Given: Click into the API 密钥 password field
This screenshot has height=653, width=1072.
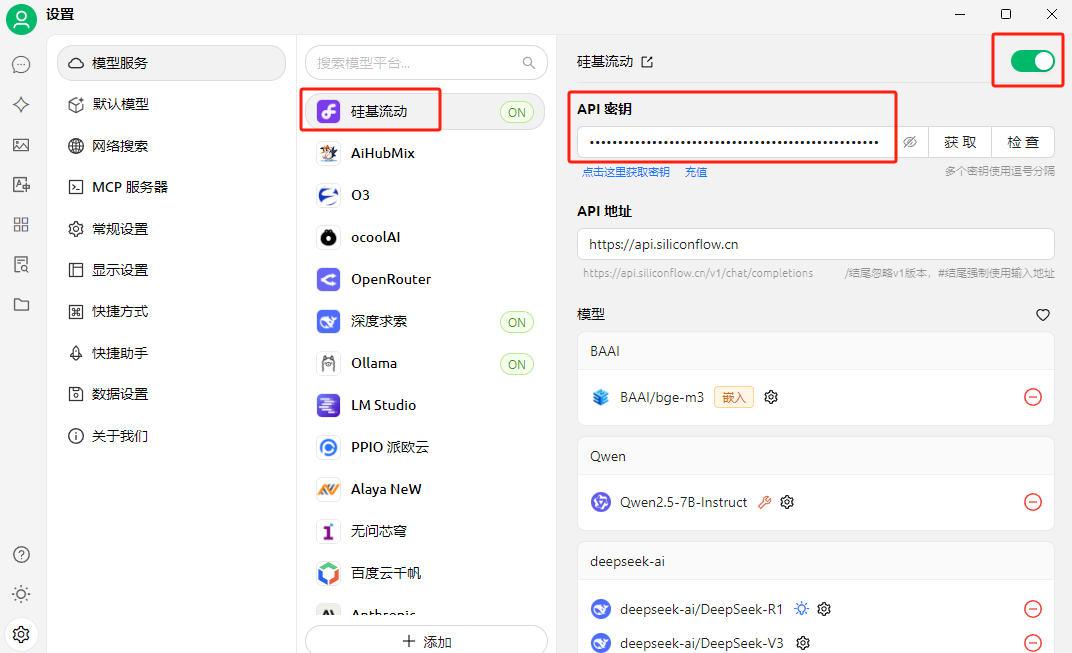Looking at the screenshot, I should [x=736, y=142].
